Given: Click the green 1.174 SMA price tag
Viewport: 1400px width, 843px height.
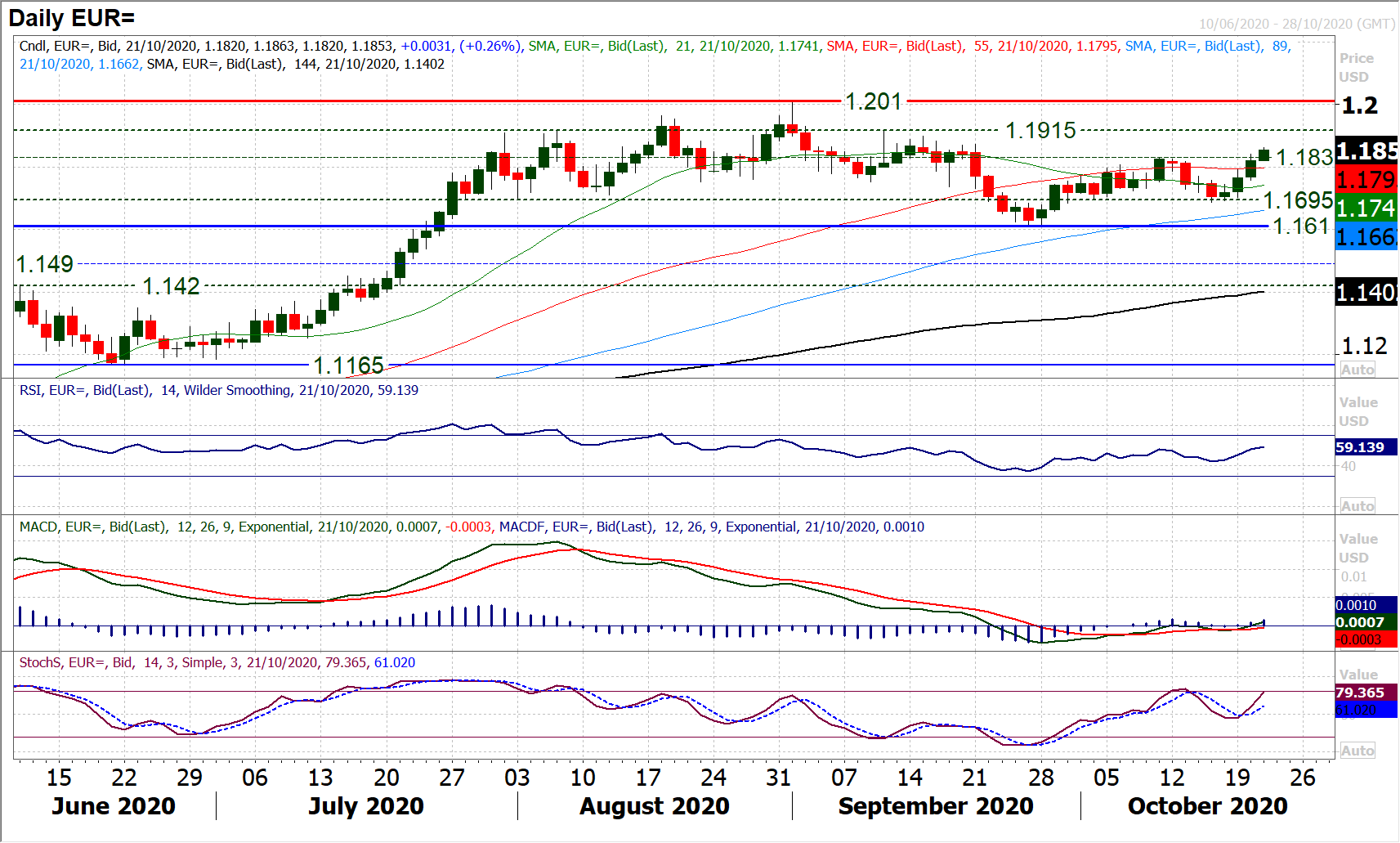Looking at the screenshot, I should tap(1366, 209).
